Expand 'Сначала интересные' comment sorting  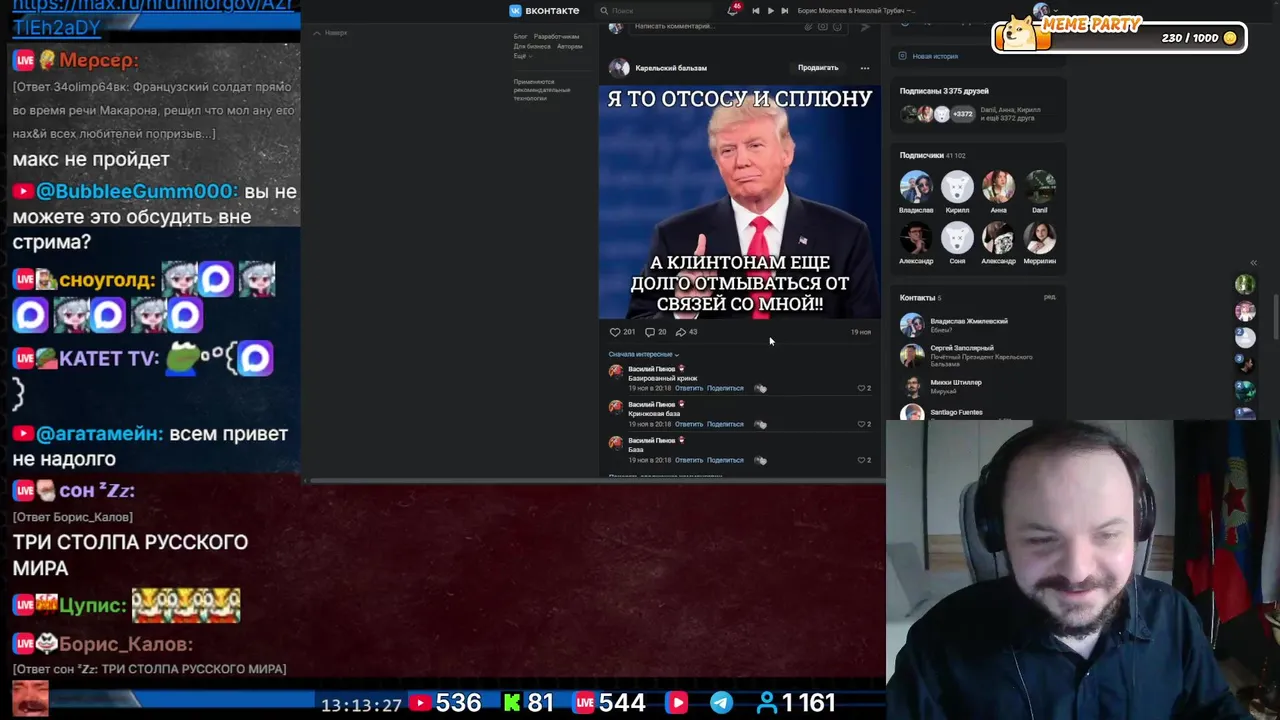click(643, 354)
